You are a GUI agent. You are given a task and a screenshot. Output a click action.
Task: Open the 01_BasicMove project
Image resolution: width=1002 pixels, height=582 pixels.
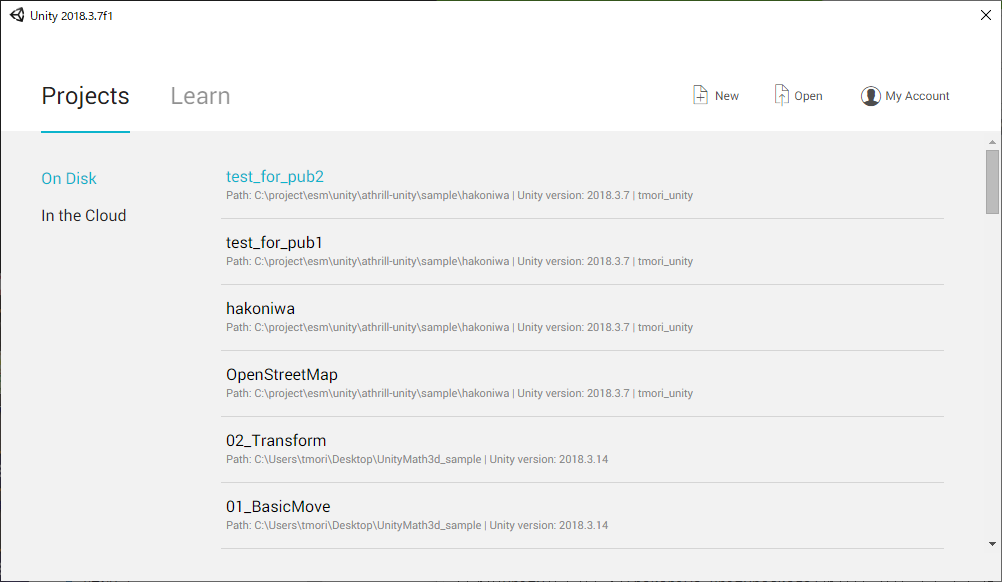point(278,506)
